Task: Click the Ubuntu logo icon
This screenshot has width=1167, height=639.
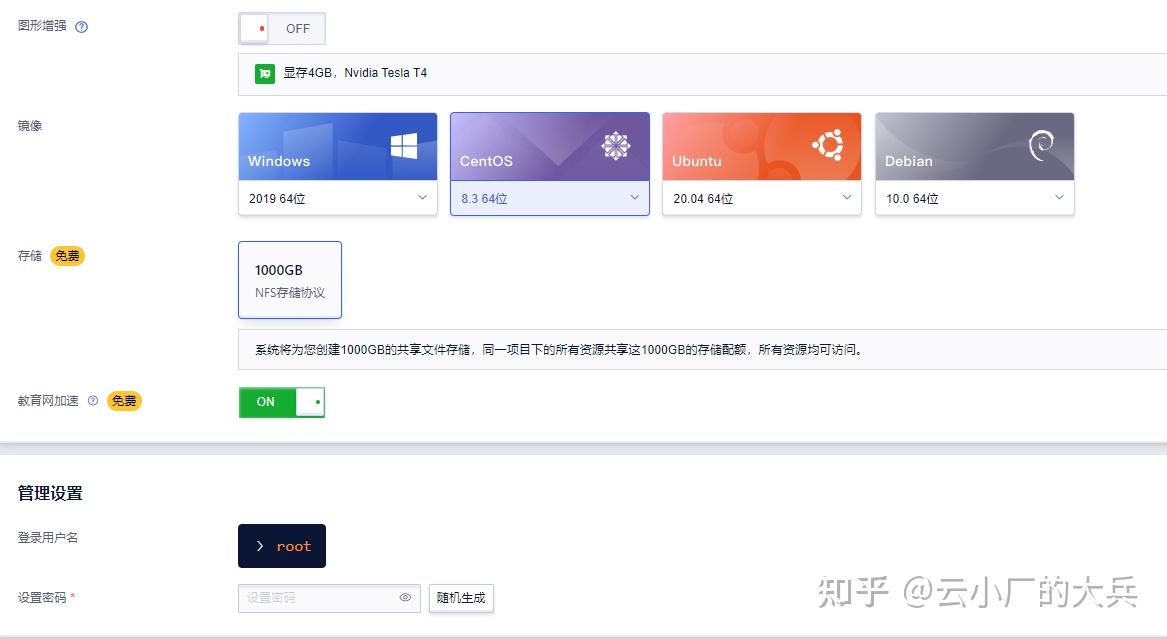Action: pyautogui.click(x=830, y=145)
